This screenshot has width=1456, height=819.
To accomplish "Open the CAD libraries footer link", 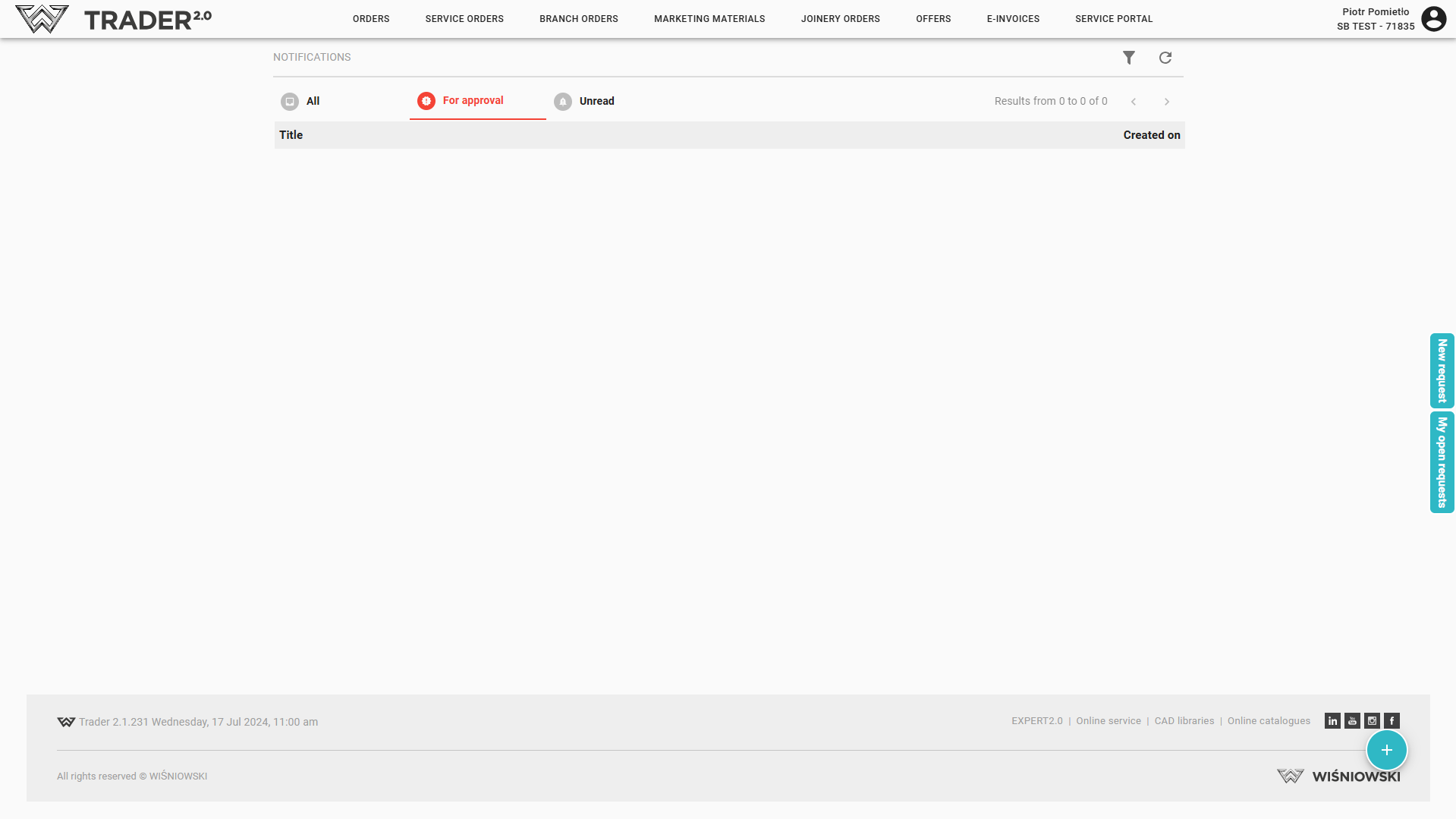I will tap(1184, 721).
